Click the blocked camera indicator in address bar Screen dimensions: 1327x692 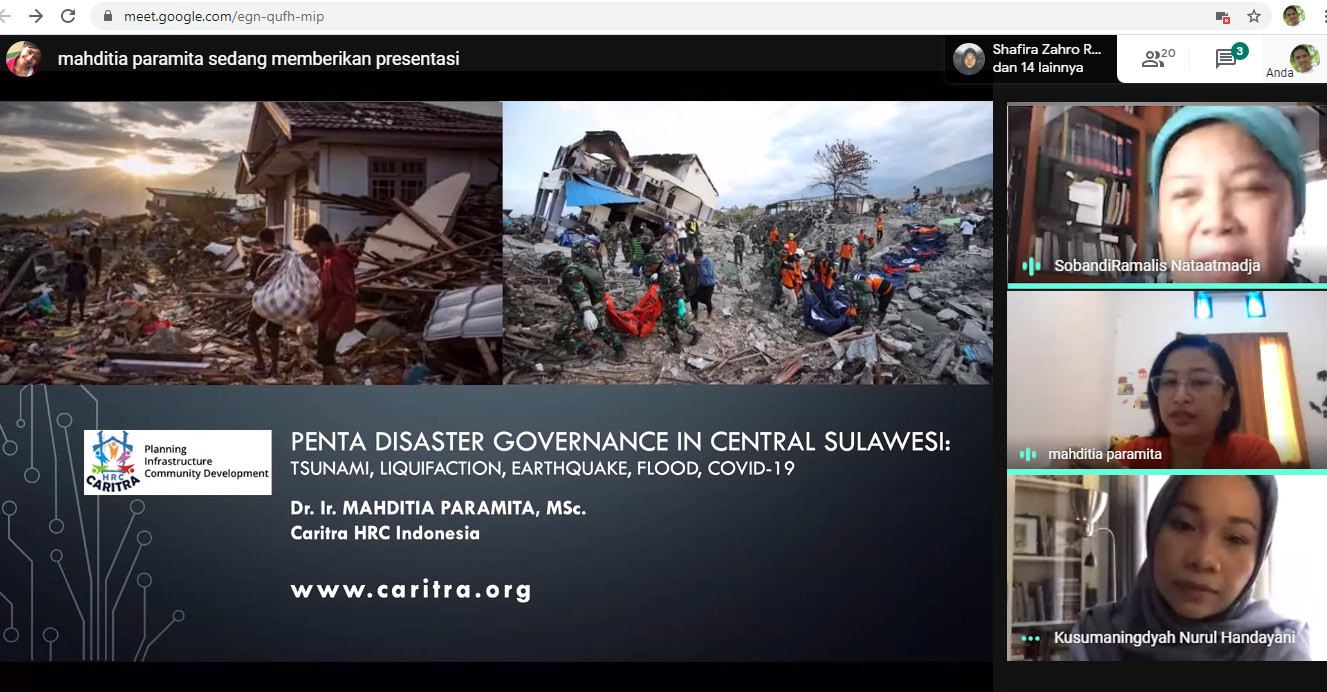[x=1222, y=16]
